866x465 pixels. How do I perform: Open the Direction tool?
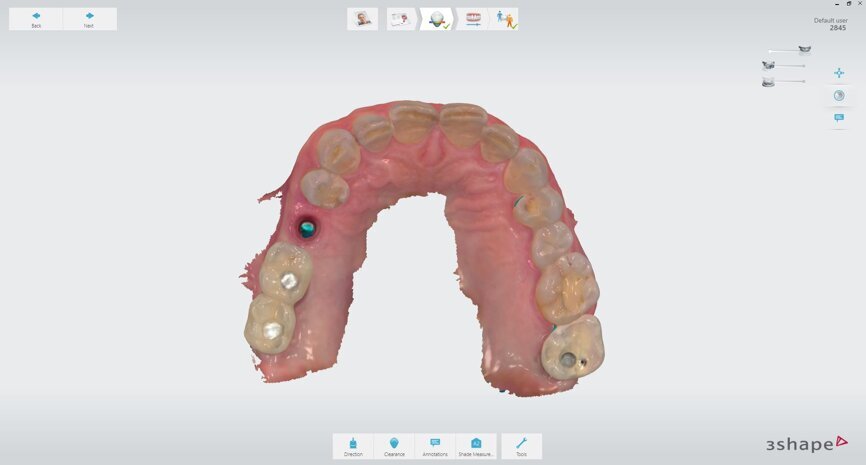click(x=353, y=446)
